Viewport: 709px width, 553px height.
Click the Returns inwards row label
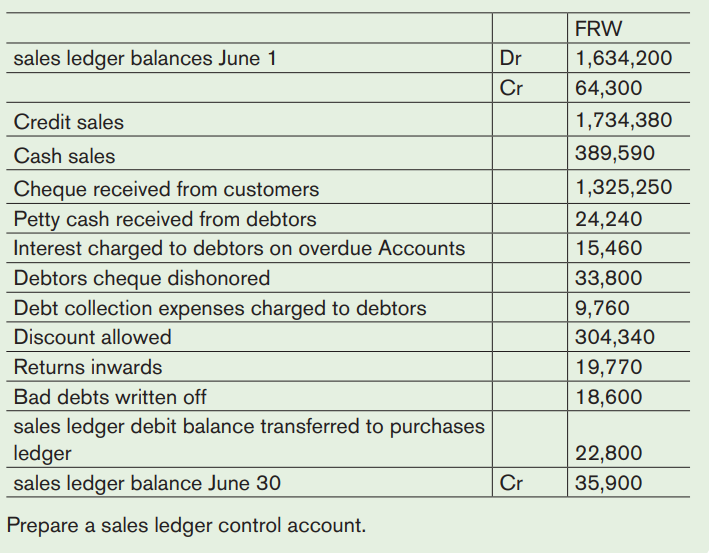(88, 367)
